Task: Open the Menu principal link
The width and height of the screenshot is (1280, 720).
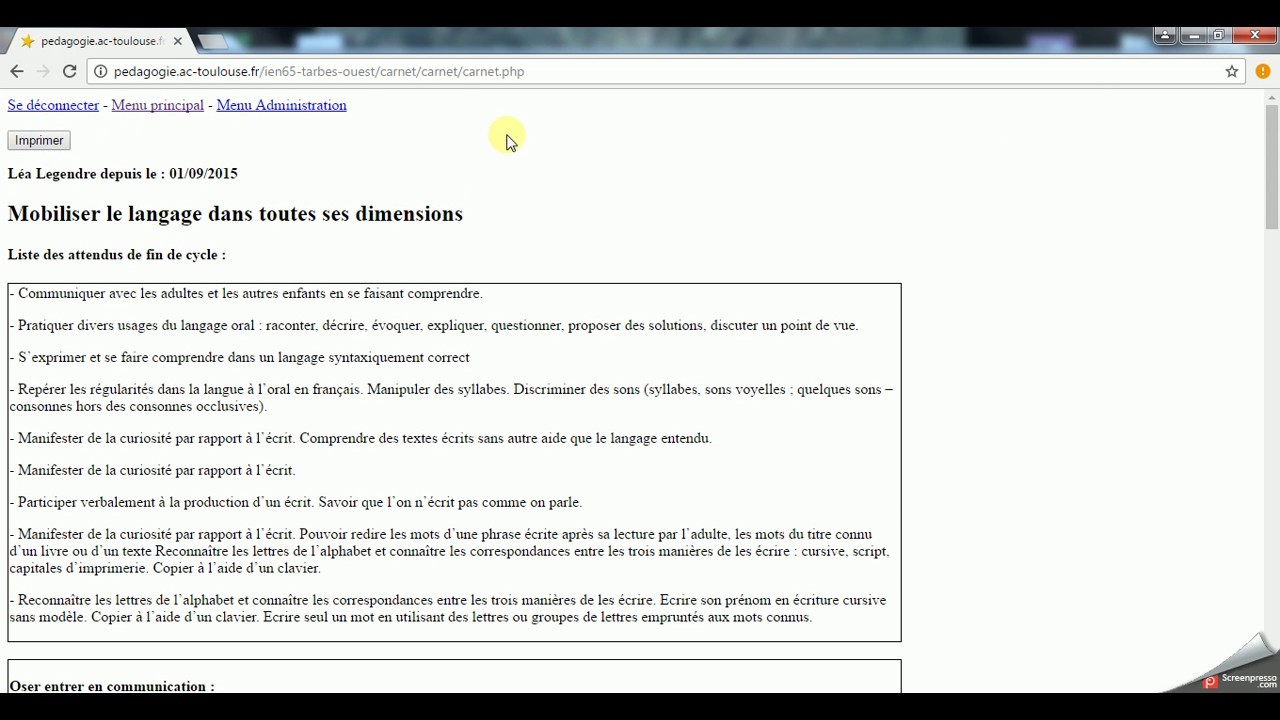Action: click(157, 105)
